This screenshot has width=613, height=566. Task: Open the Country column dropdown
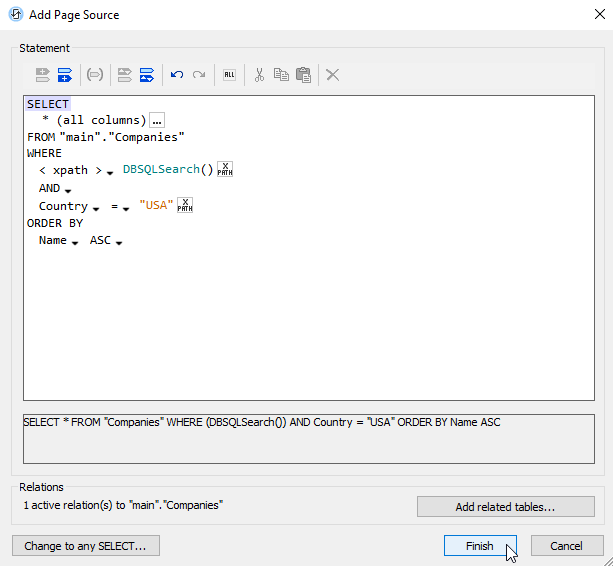click(97, 209)
